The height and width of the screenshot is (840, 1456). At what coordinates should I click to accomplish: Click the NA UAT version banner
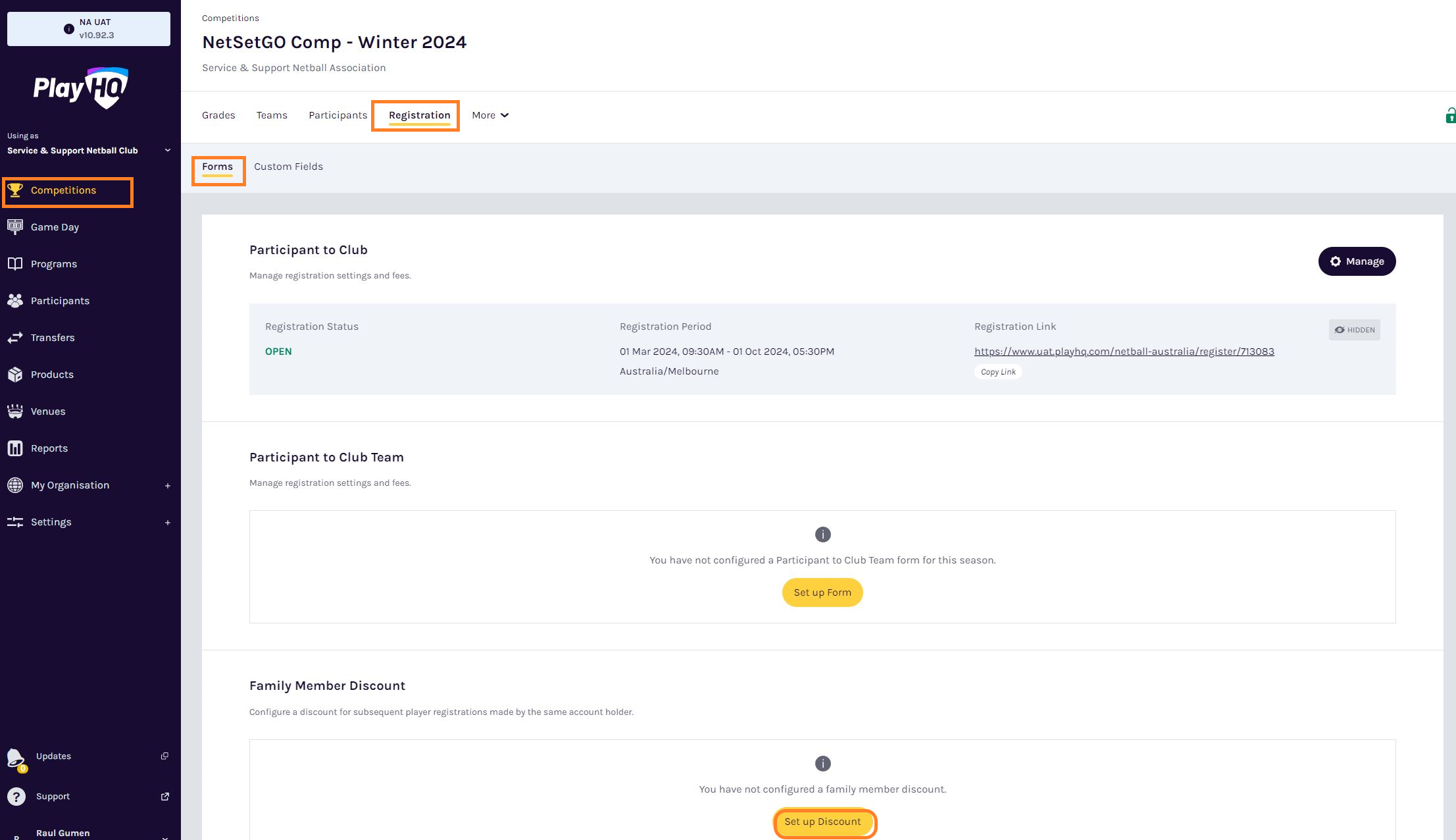click(x=89, y=29)
